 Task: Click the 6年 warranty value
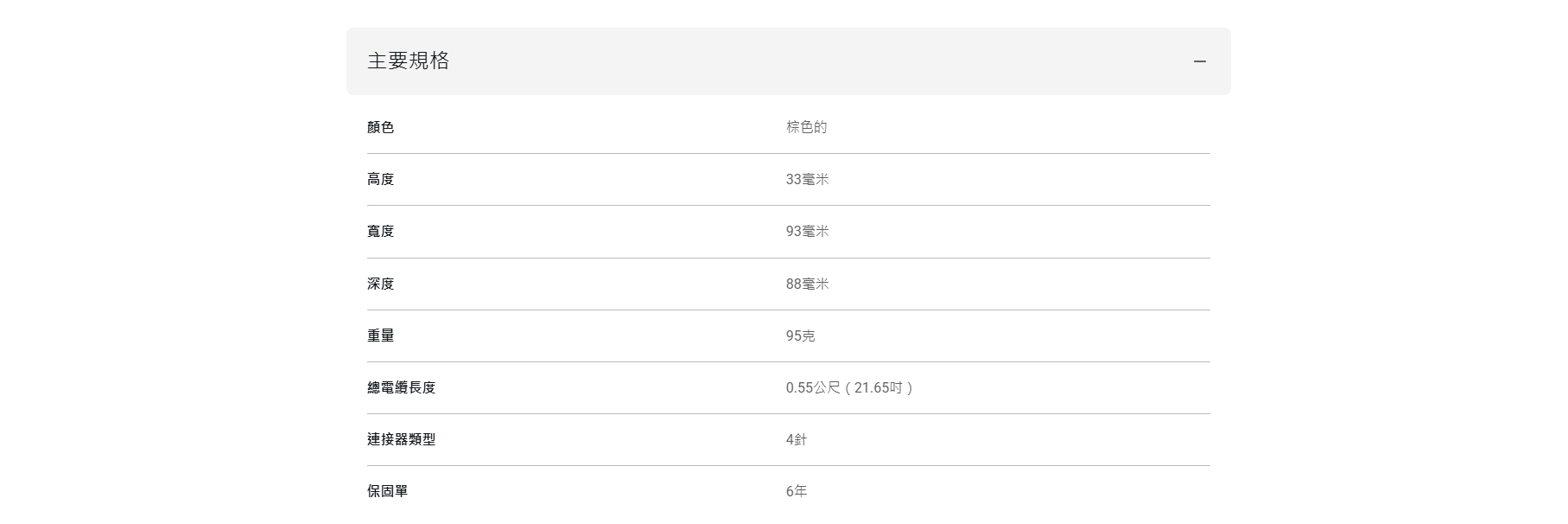796,491
